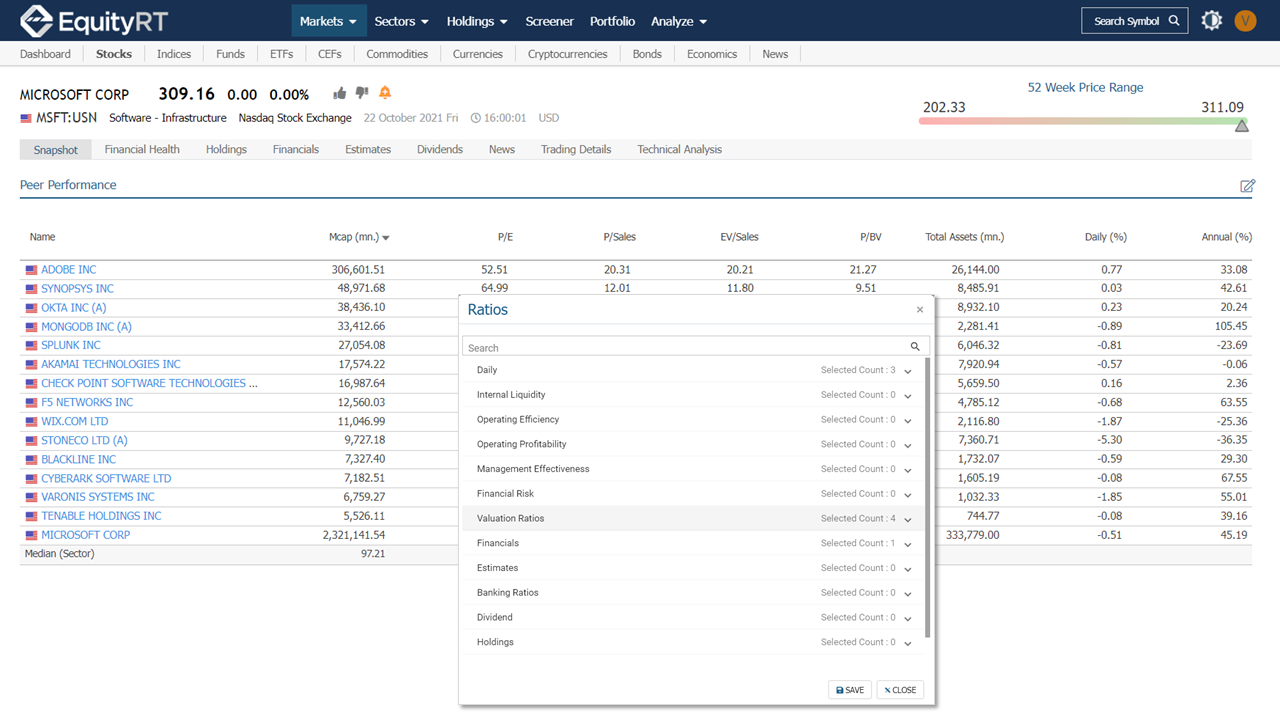Expand the Valuation Ratios group
The height and width of the screenshot is (720, 1280).
pyautogui.click(x=908, y=519)
